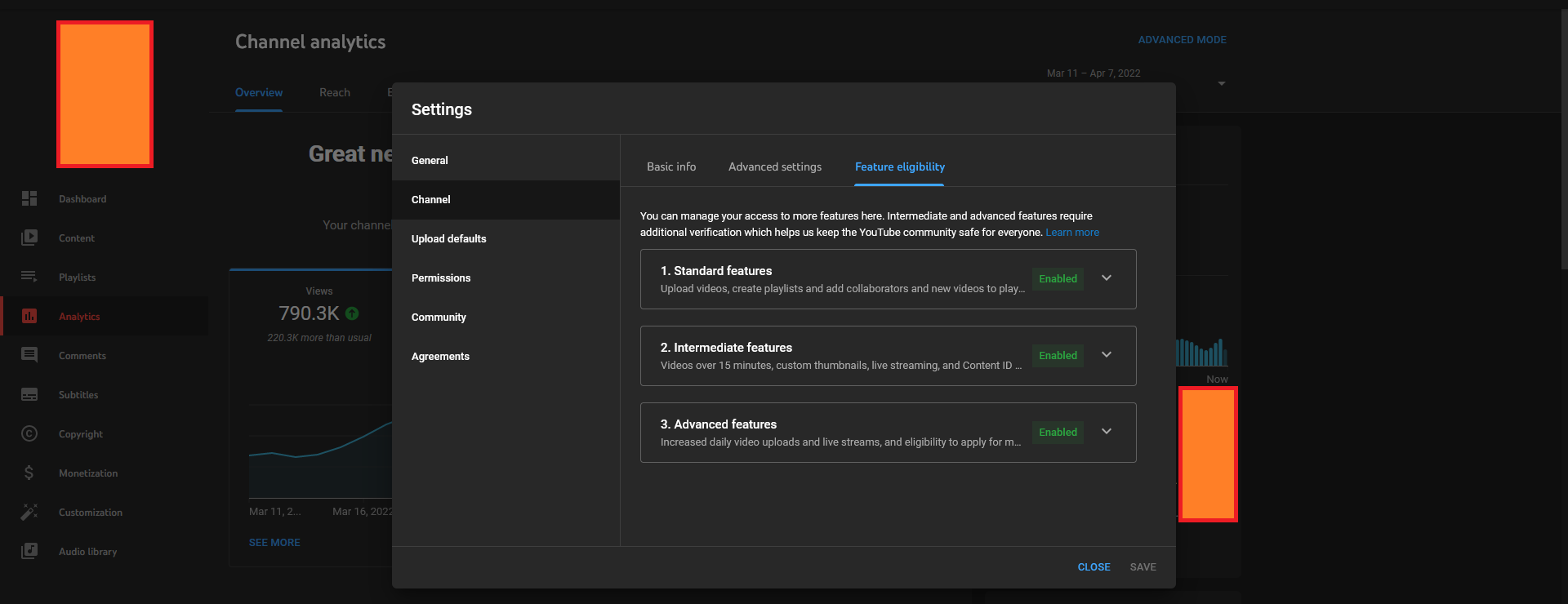Click the Analytics label in sidebar
The height and width of the screenshot is (604, 1568).
point(79,317)
